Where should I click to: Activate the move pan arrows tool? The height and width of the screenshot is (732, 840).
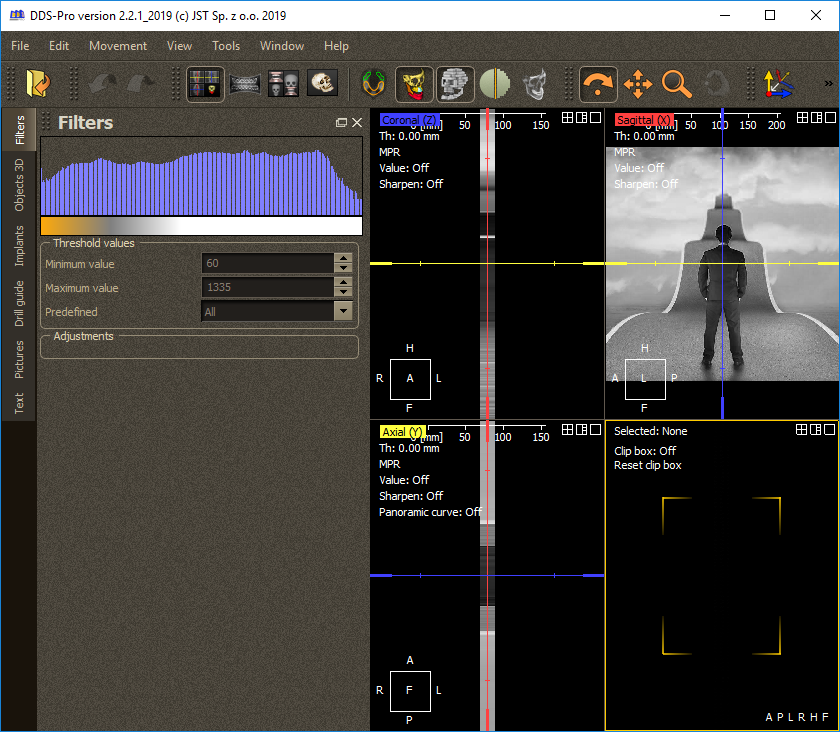637,84
